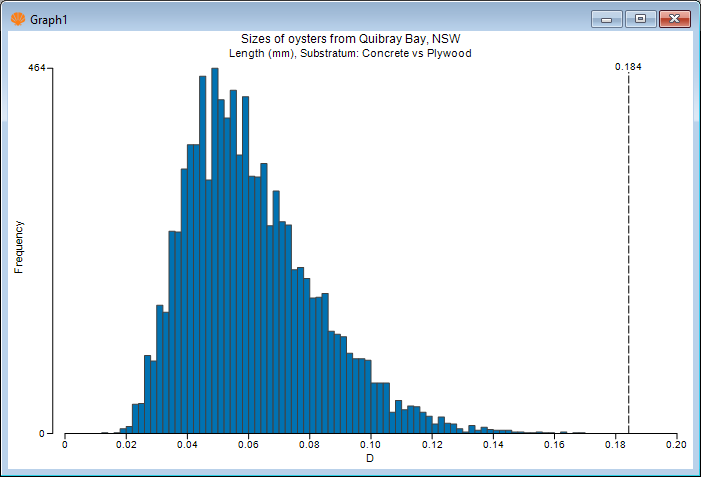Click the 0.16 x-axis tick label
701x477 pixels.
(555, 446)
